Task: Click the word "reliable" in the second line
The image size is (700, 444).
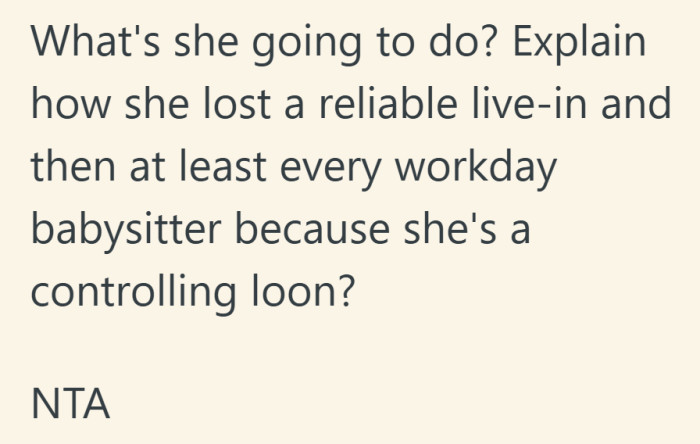Action: pyautogui.click(x=388, y=104)
